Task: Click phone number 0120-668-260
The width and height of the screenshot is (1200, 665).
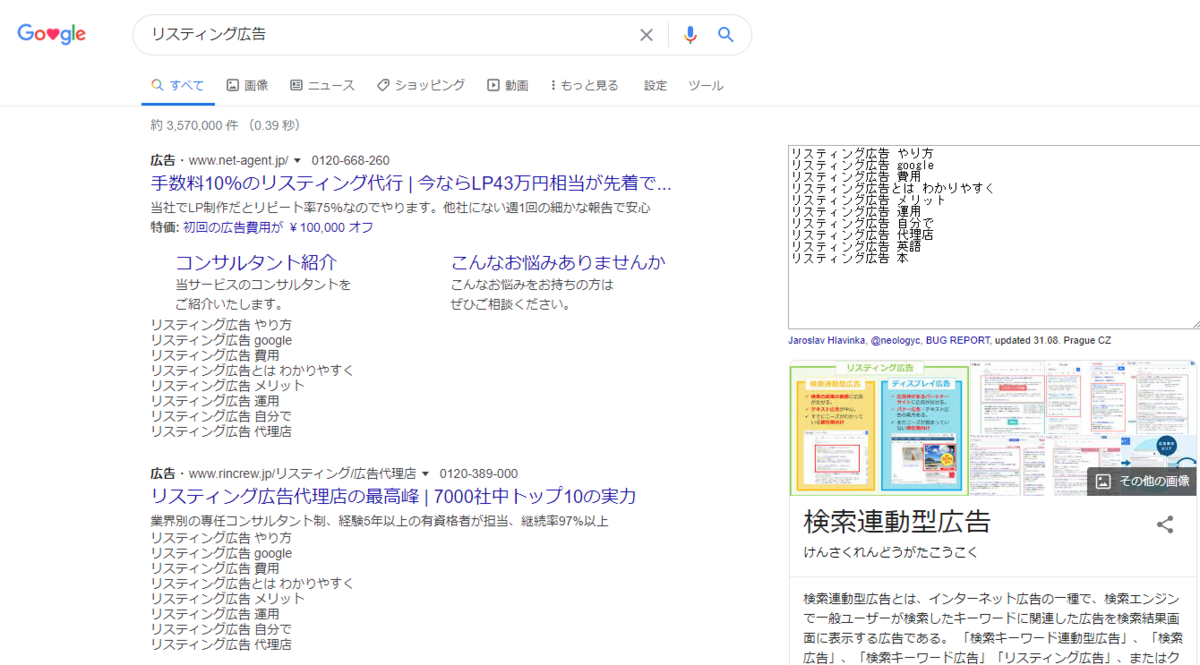Action: 350,160
